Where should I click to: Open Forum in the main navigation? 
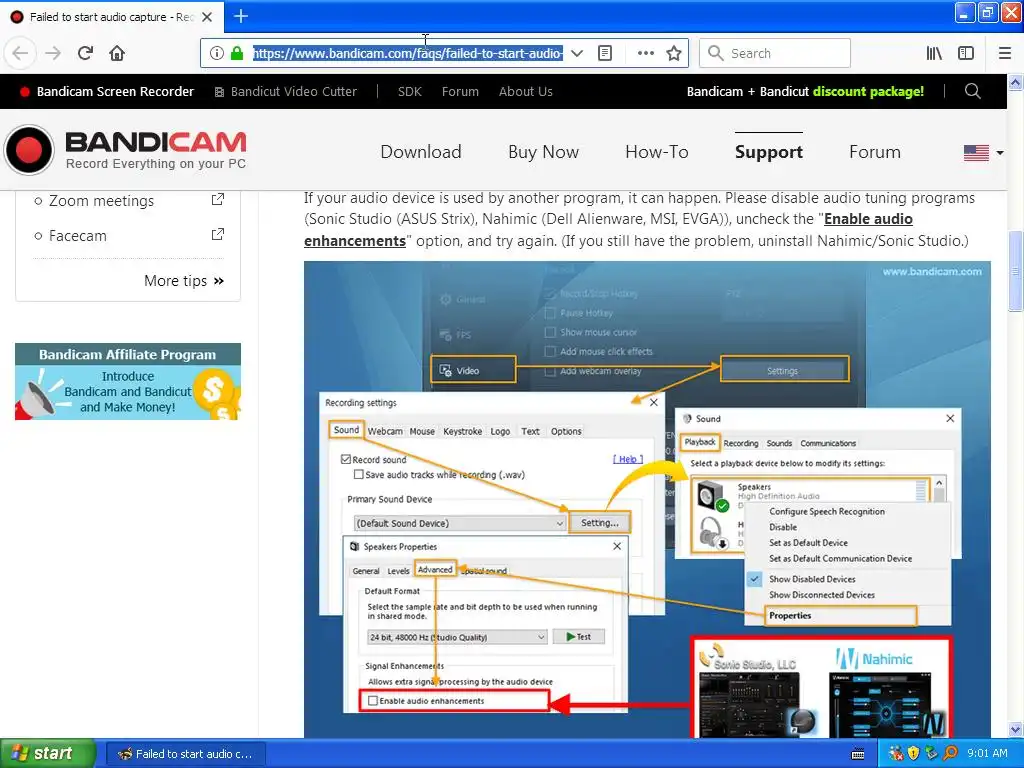pyautogui.click(x=874, y=152)
